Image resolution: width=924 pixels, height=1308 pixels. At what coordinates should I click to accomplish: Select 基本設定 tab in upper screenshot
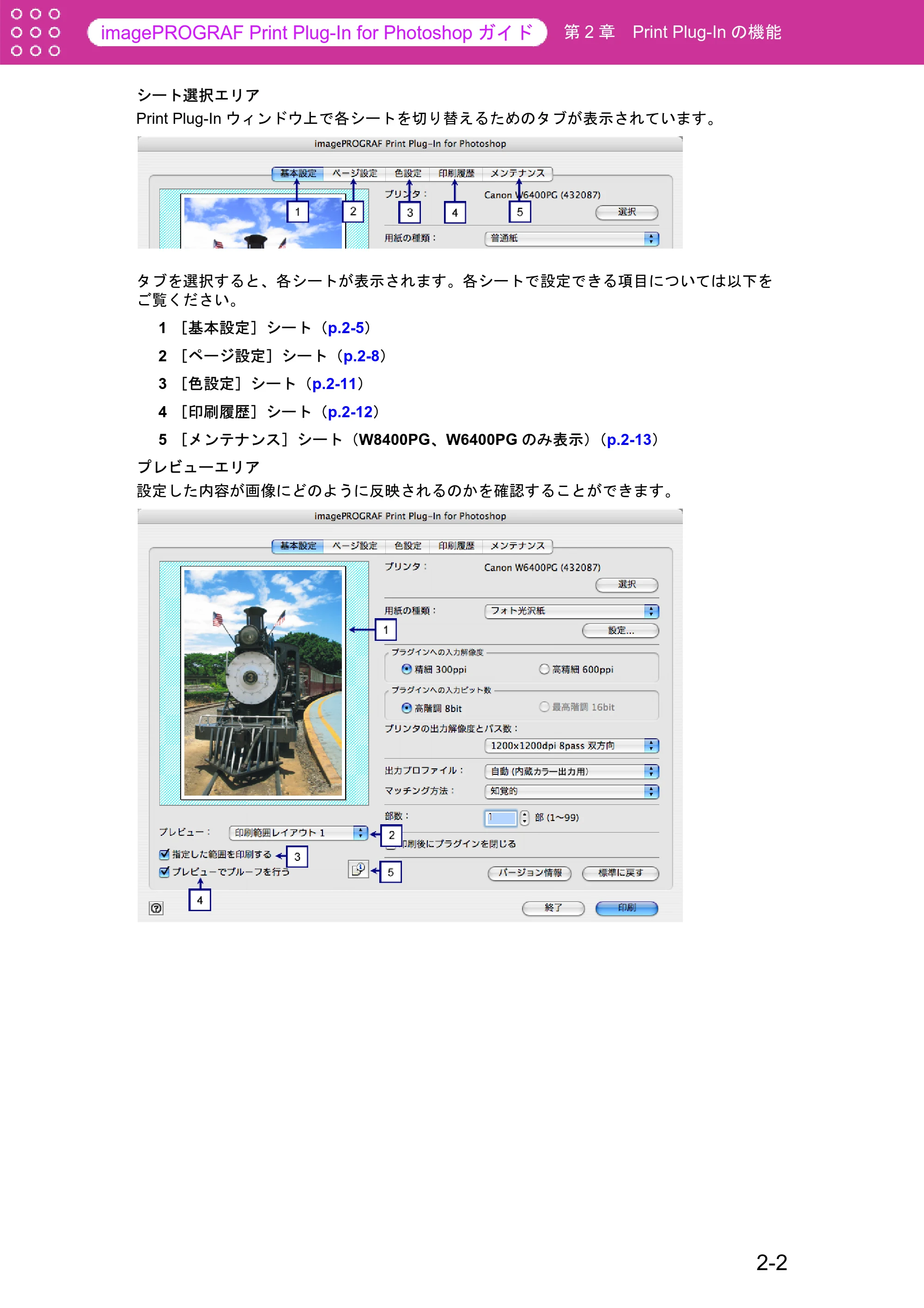click(298, 173)
